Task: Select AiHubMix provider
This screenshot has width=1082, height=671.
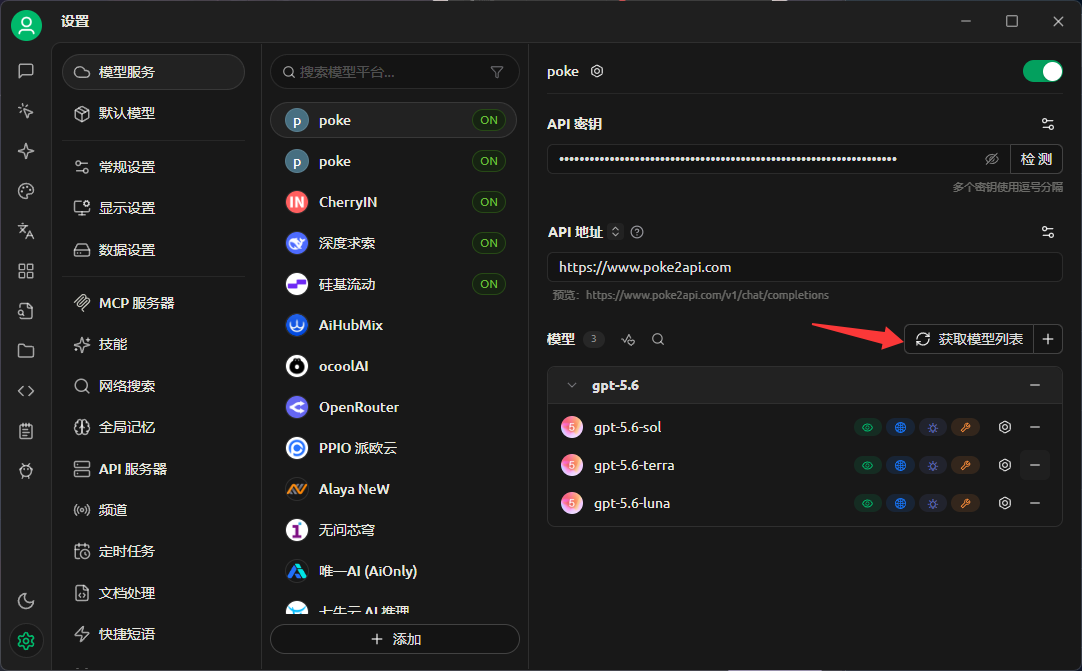Action: (393, 325)
